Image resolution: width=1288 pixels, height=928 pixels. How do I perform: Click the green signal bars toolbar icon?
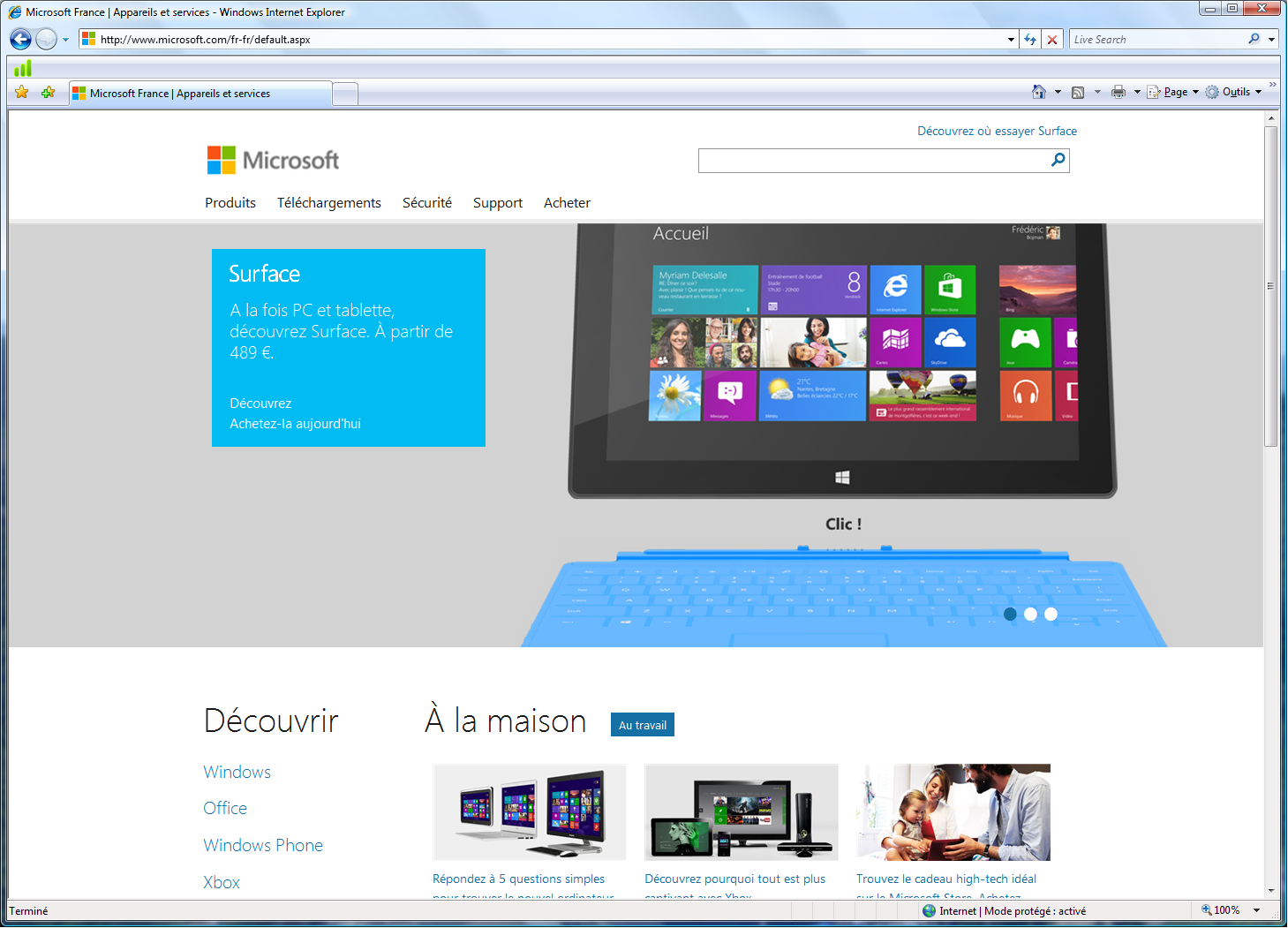23,68
